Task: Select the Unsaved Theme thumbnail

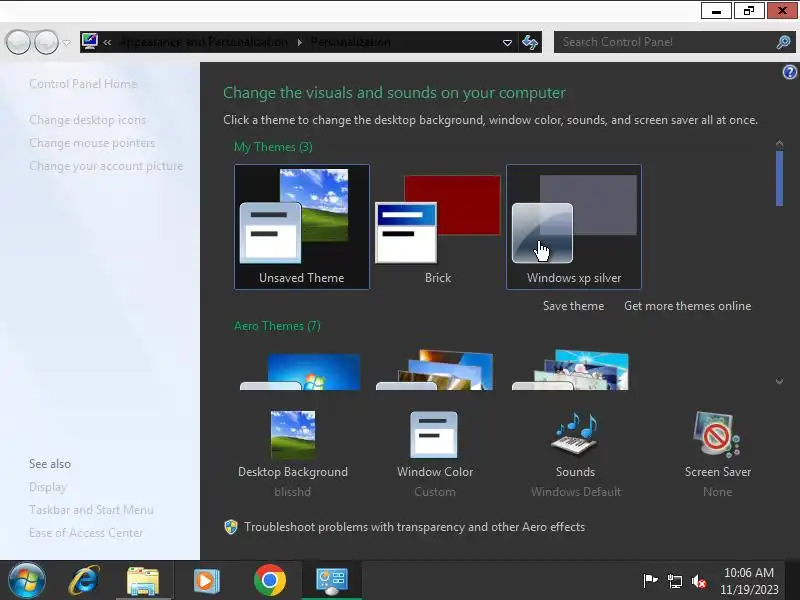Action: pos(302,227)
